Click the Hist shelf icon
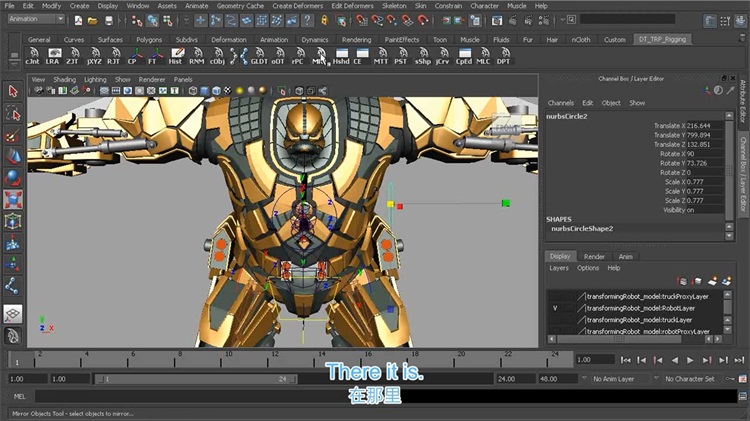750x421 pixels. pyautogui.click(x=176, y=56)
